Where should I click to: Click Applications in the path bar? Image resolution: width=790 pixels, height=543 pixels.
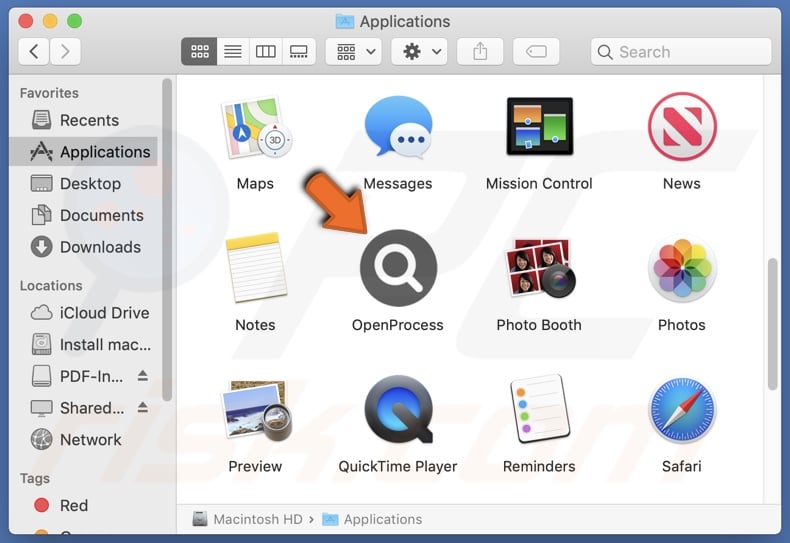pos(372,519)
